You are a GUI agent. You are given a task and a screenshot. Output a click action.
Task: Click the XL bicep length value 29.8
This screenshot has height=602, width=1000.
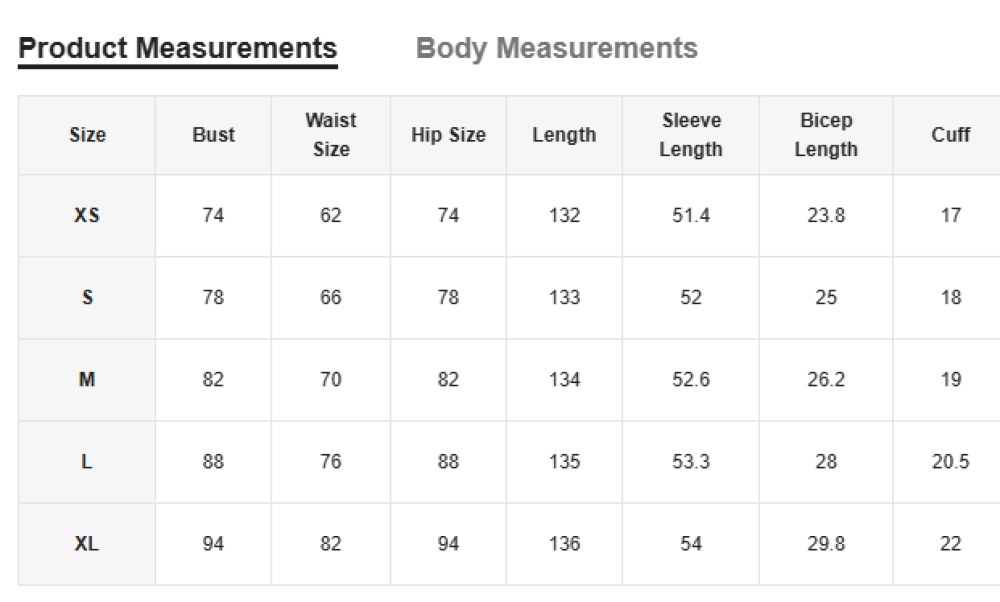[x=826, y=544]
